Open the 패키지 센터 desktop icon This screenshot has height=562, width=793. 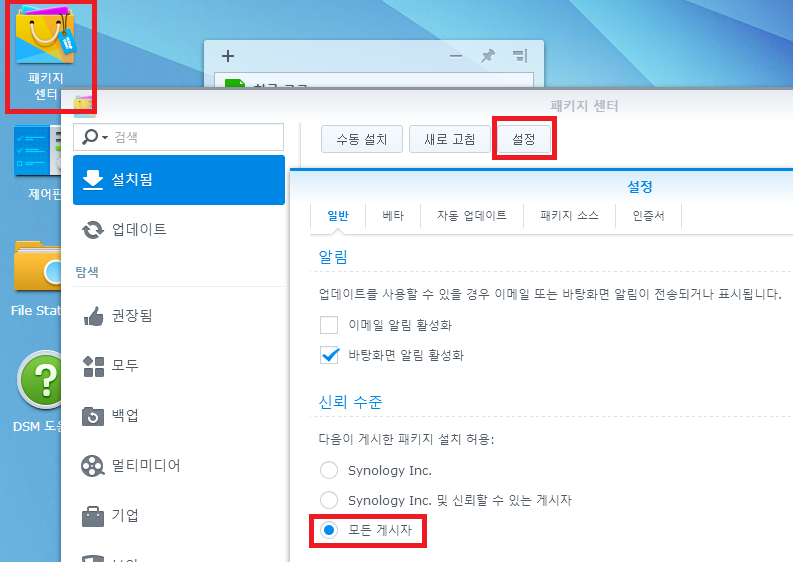48,40
